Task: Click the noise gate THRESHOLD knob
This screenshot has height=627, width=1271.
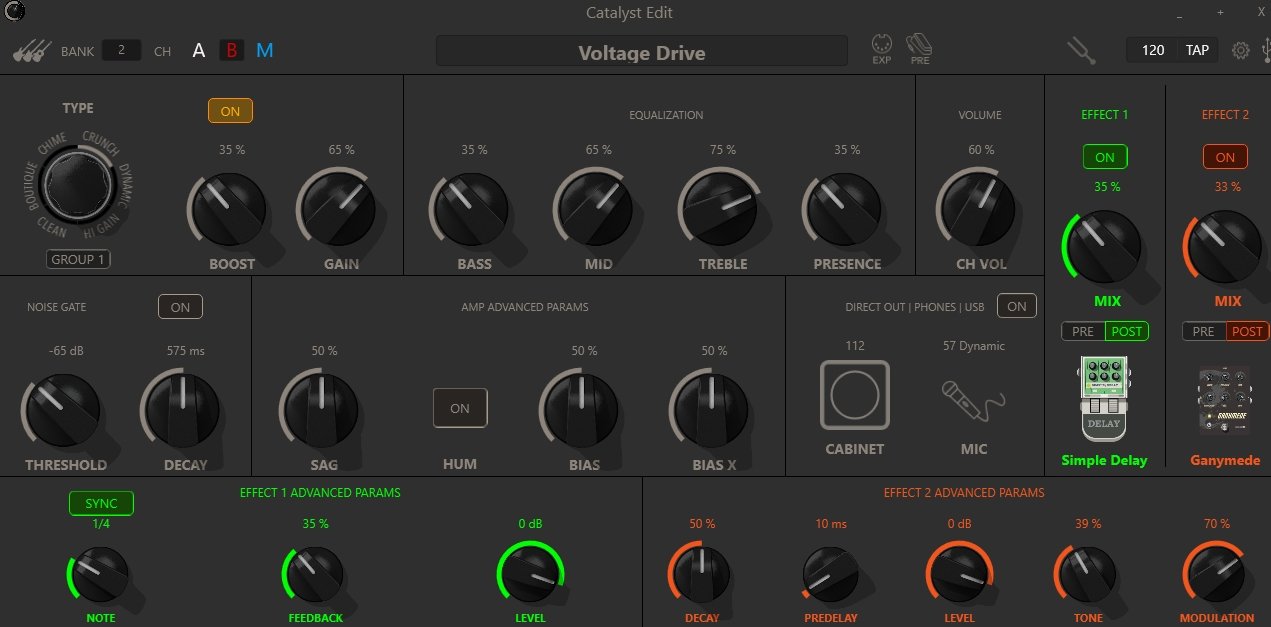Action: coord(62,412)
